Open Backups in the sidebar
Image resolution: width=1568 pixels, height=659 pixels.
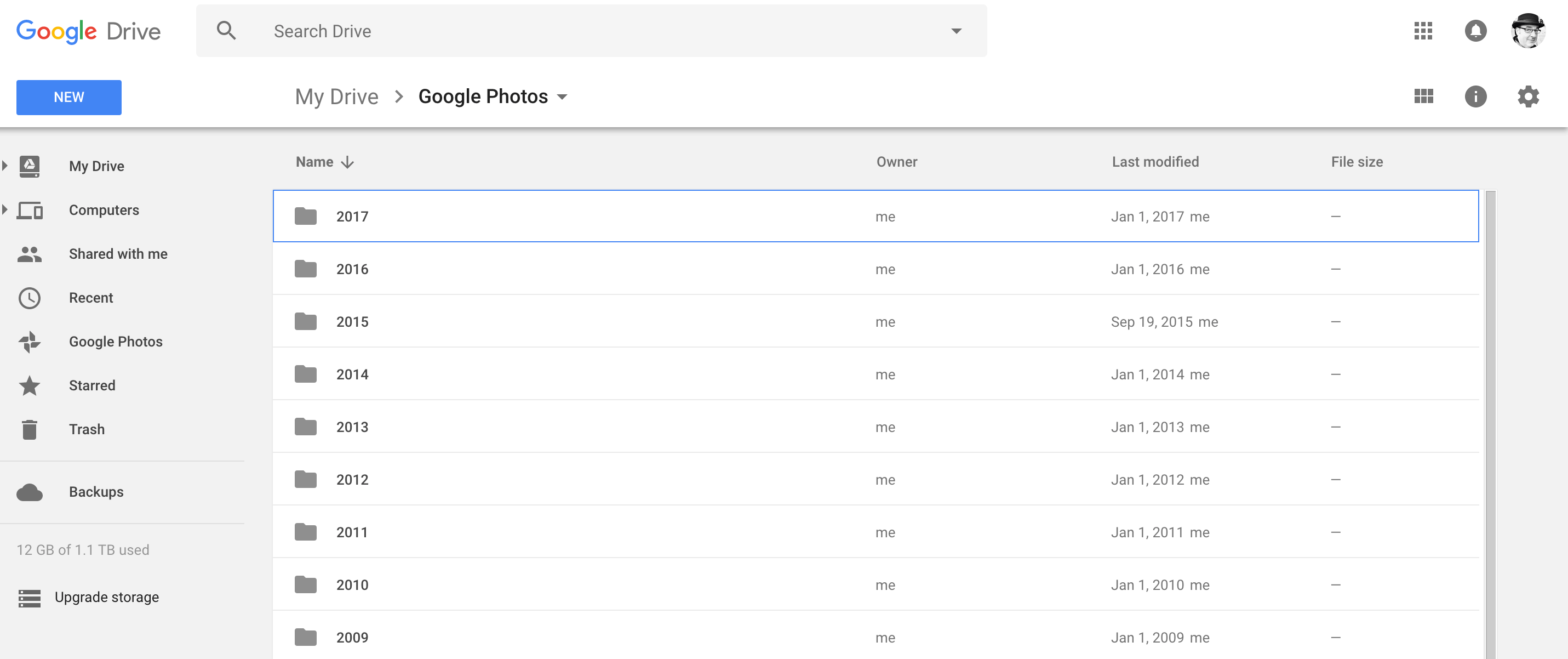pyautogui.click(x=96, y=492)
